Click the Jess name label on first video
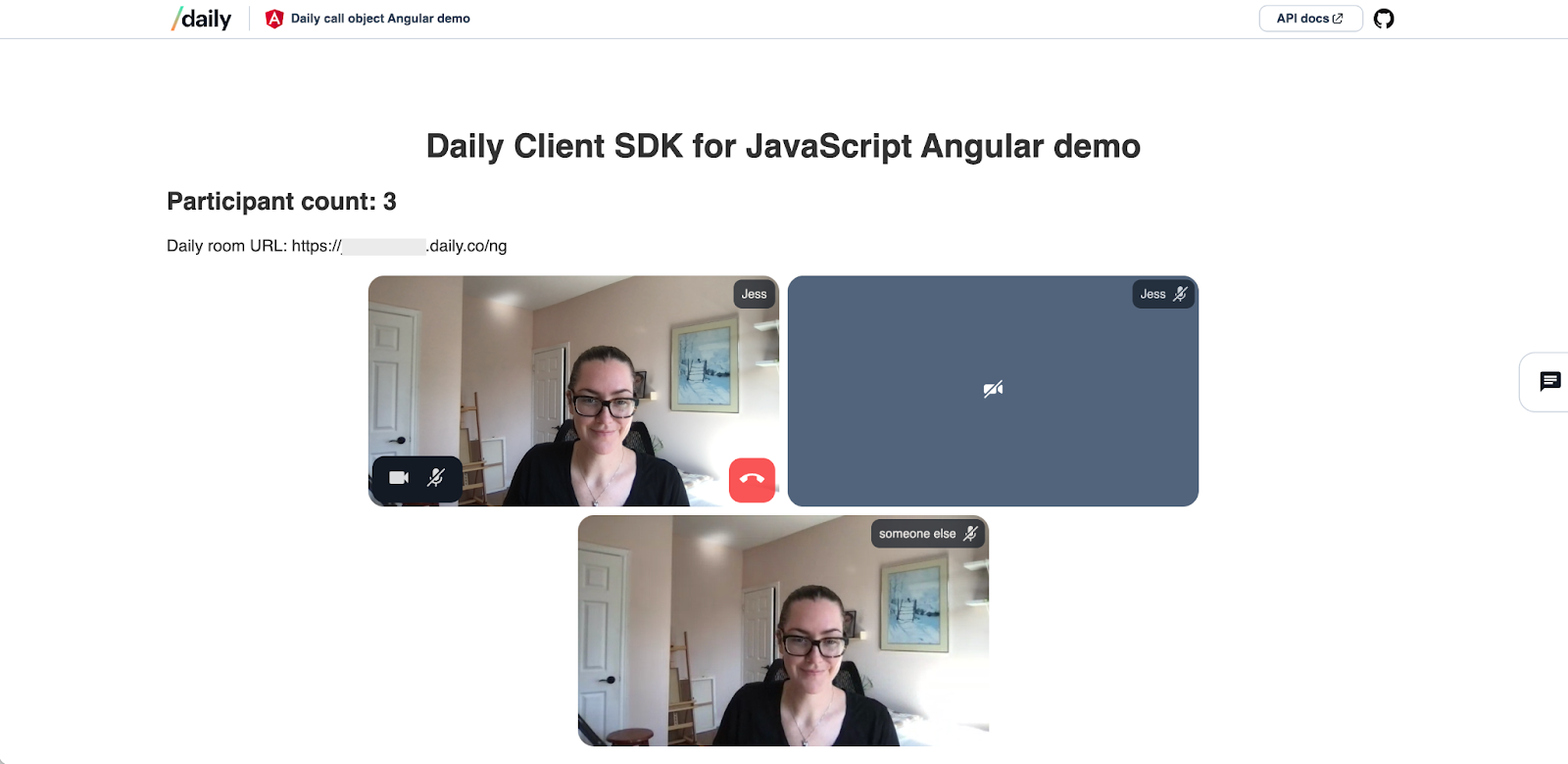 754,294
